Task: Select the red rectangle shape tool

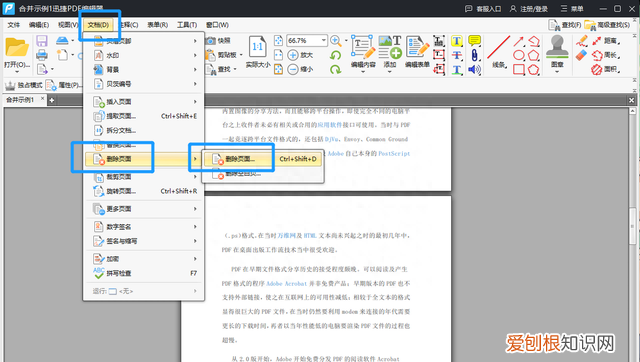Action: (x=519, y=70)
